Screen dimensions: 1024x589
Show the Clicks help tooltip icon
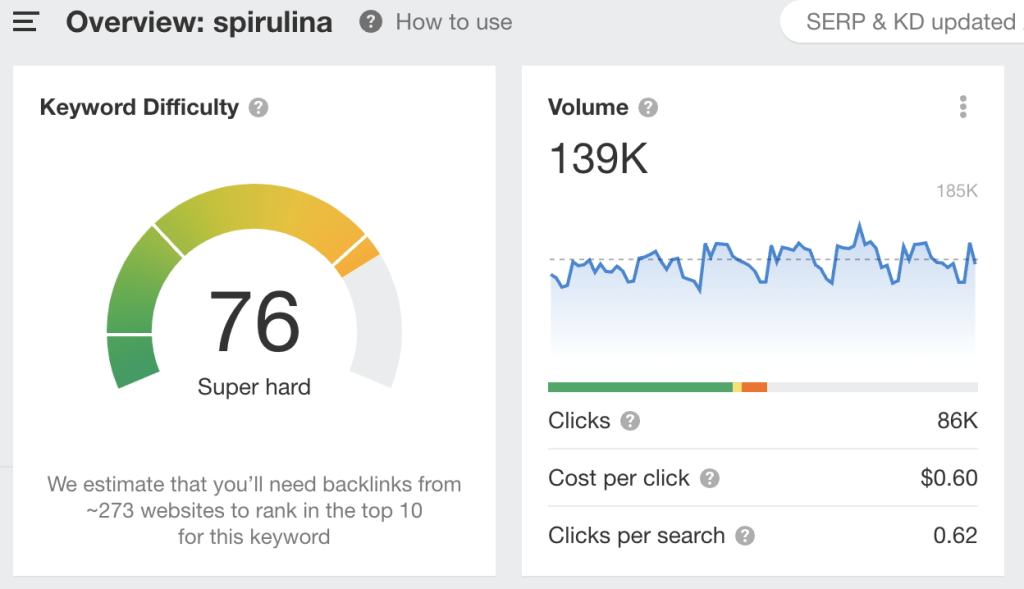tap(630, 421)
